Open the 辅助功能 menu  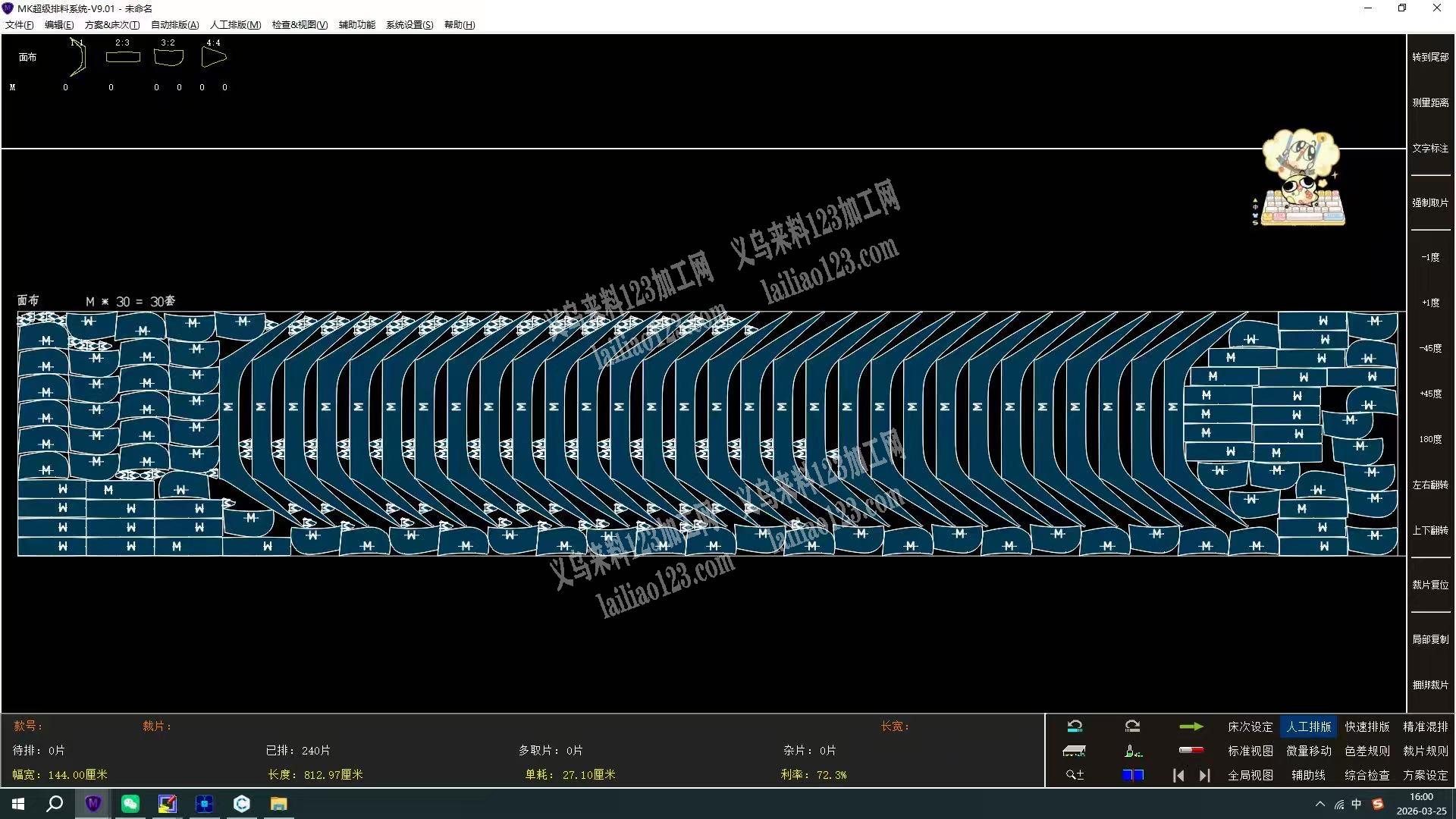click(x=357, y=25)
